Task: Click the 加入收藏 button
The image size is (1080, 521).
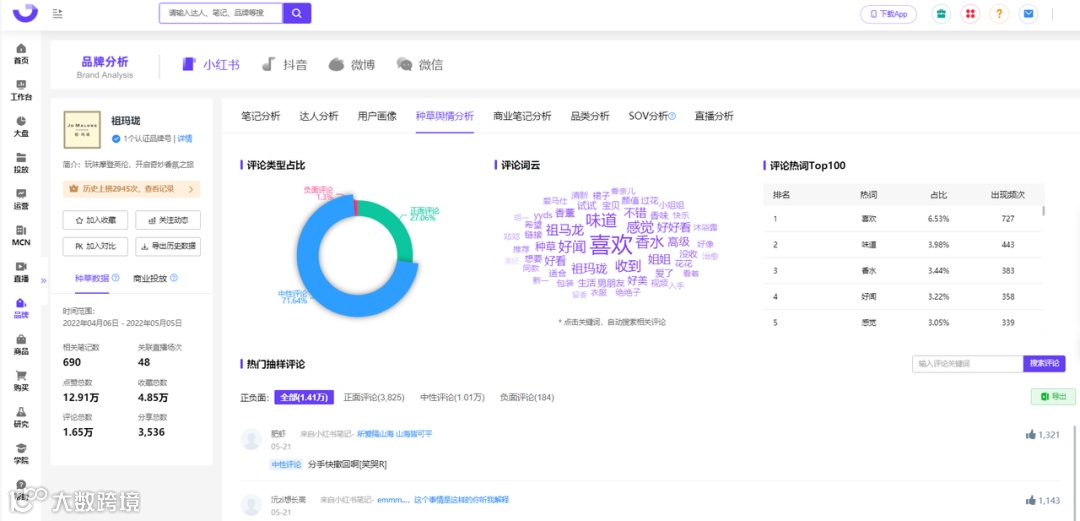Action: point(95,221)
